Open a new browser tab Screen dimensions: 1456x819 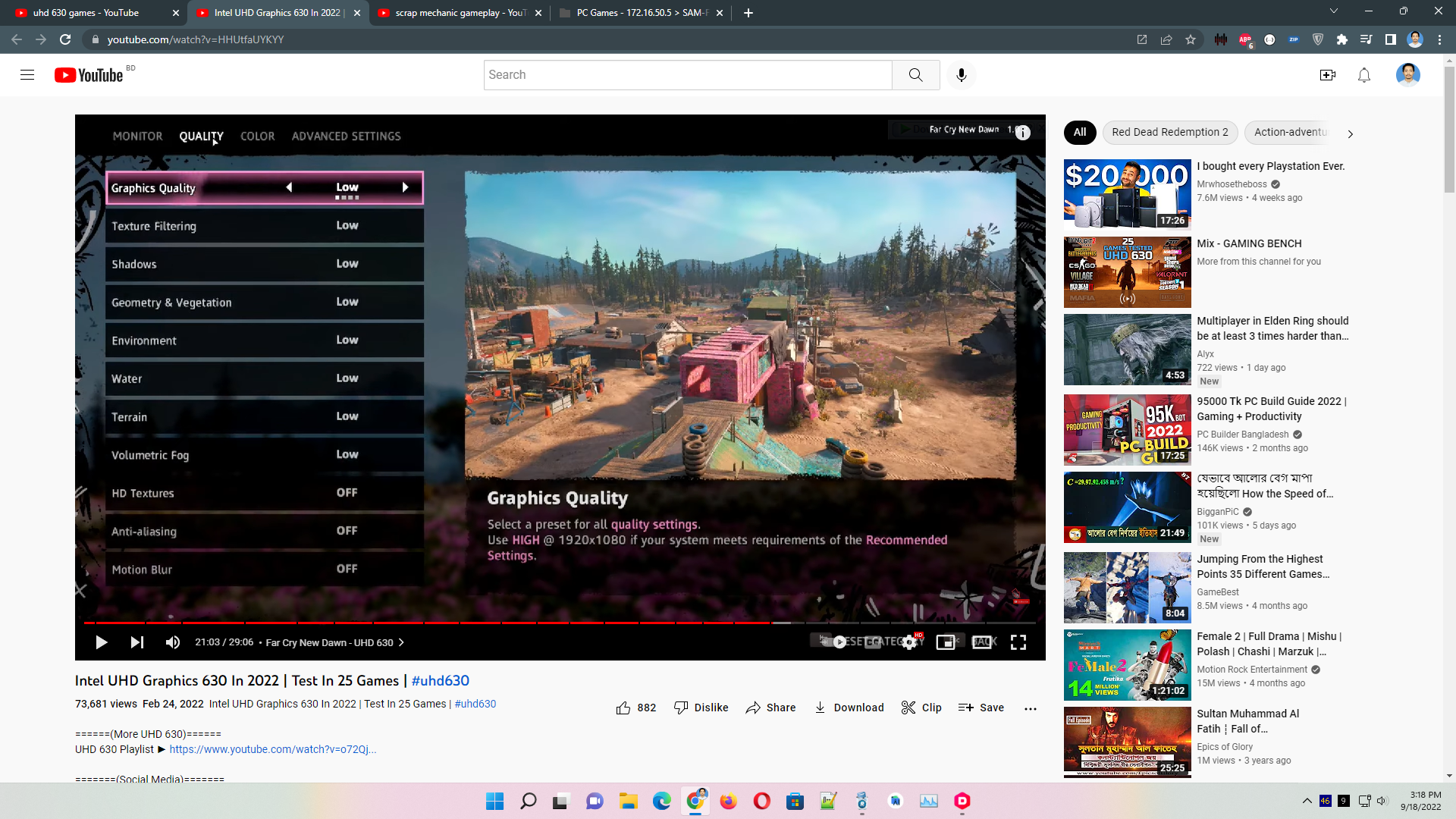748,13
